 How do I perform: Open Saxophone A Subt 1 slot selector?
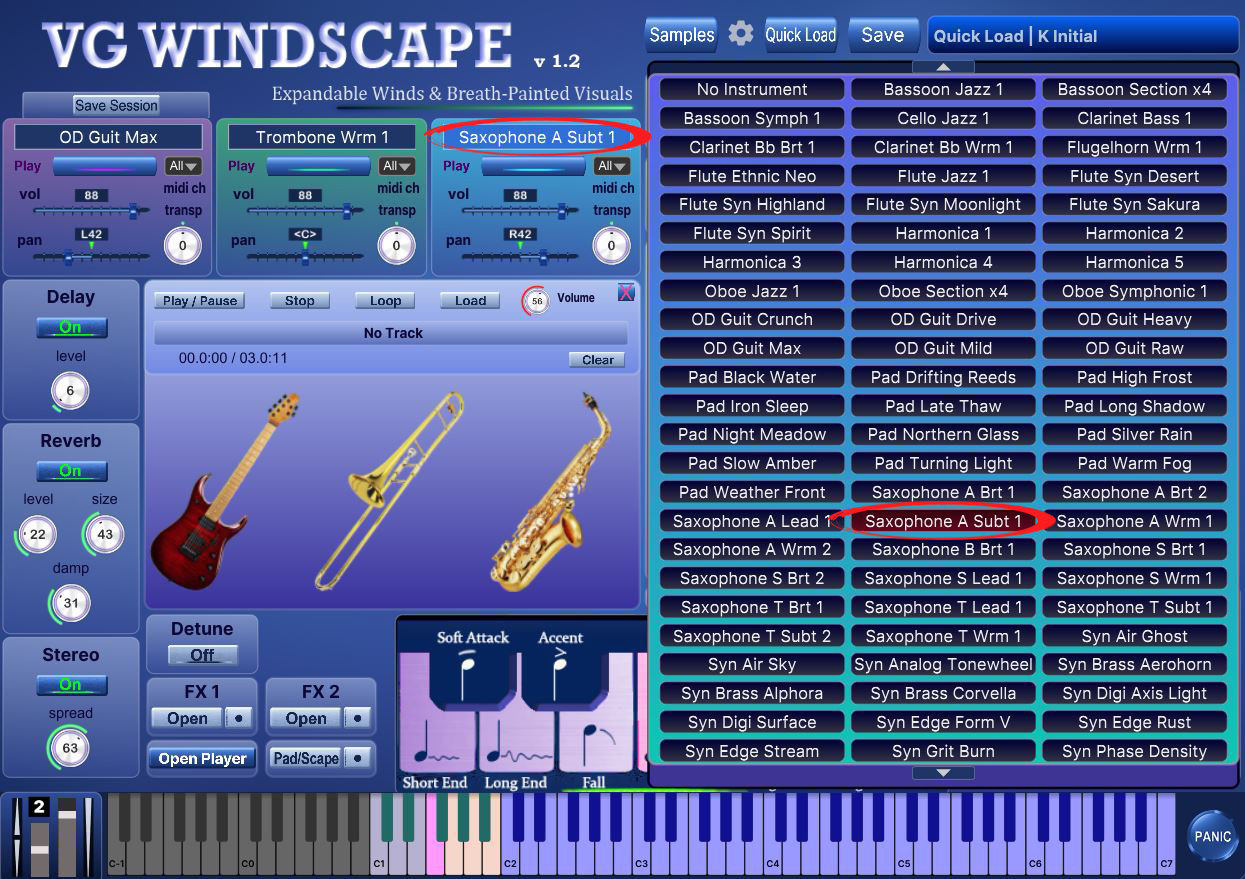pos(537,137)
